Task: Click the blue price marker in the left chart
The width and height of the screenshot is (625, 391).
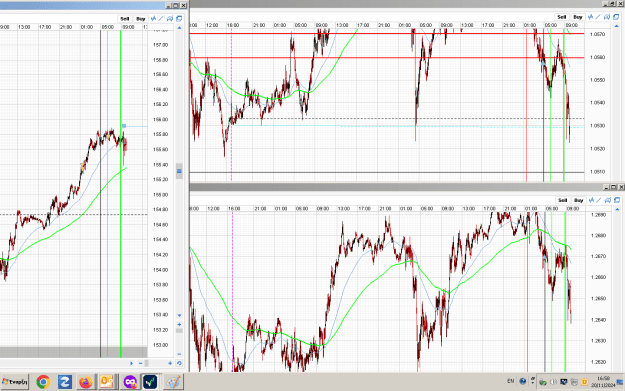Action: coord(124,126)
